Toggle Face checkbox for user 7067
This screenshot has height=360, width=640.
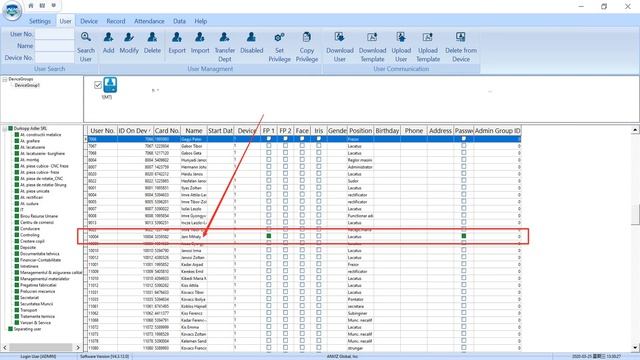point(302,146)
